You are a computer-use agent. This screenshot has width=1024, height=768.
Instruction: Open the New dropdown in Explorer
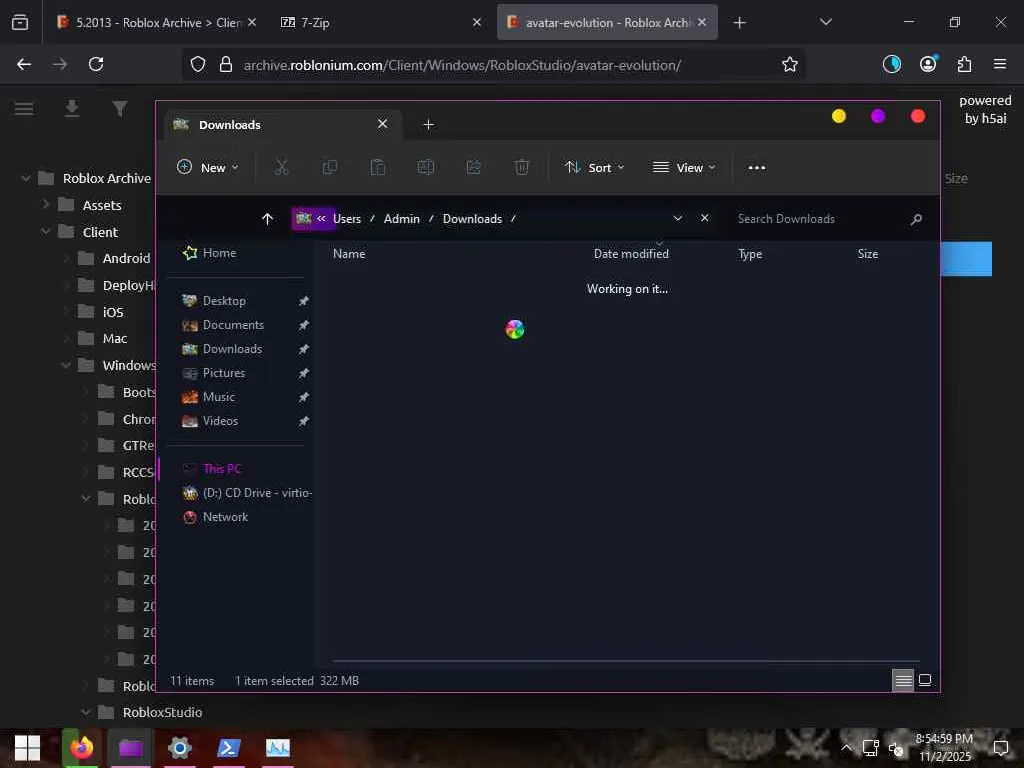[x=208, y=168]
